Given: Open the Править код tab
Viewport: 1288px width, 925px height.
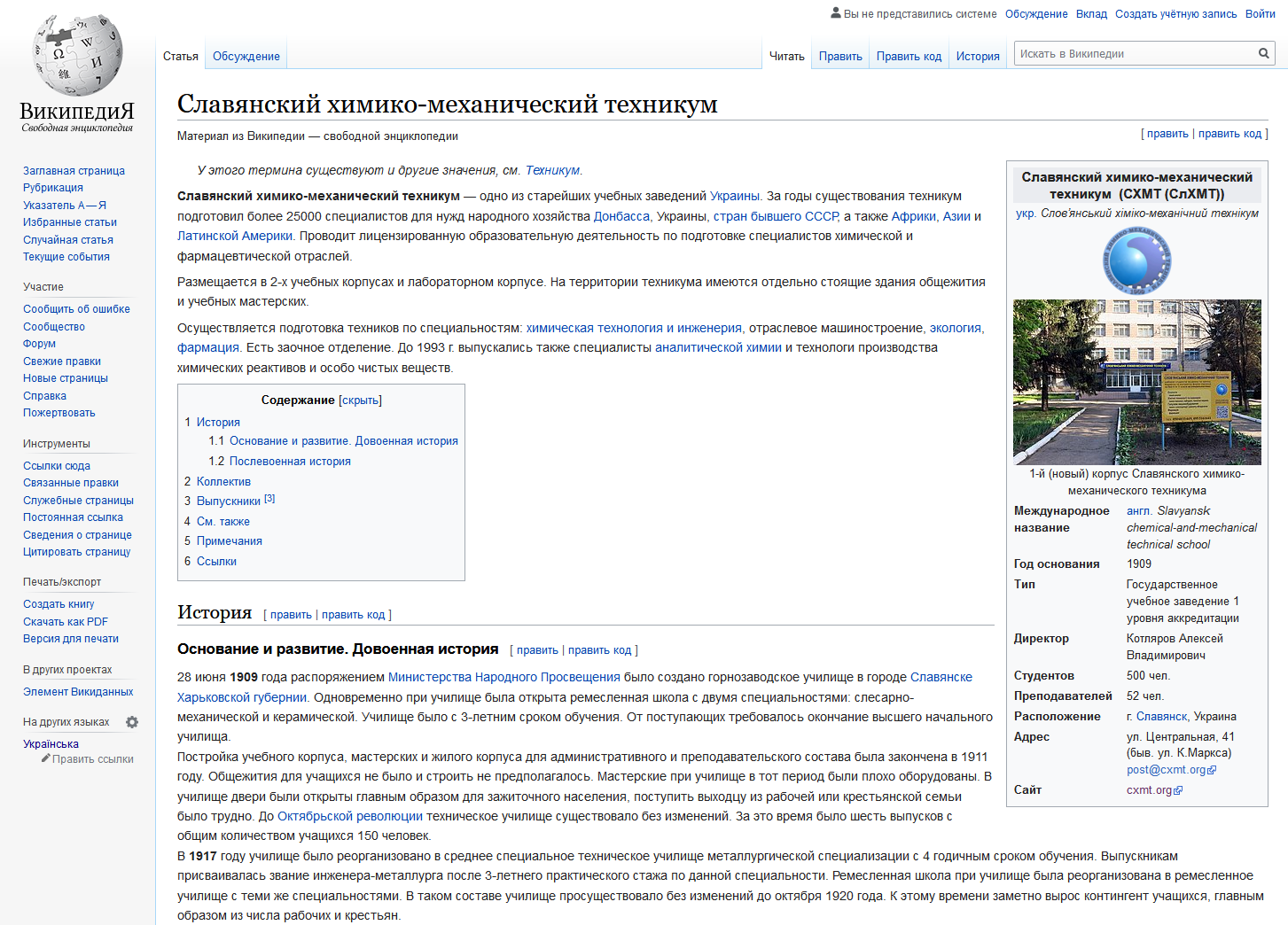Looking at the screenshot, I should [909, 56].
